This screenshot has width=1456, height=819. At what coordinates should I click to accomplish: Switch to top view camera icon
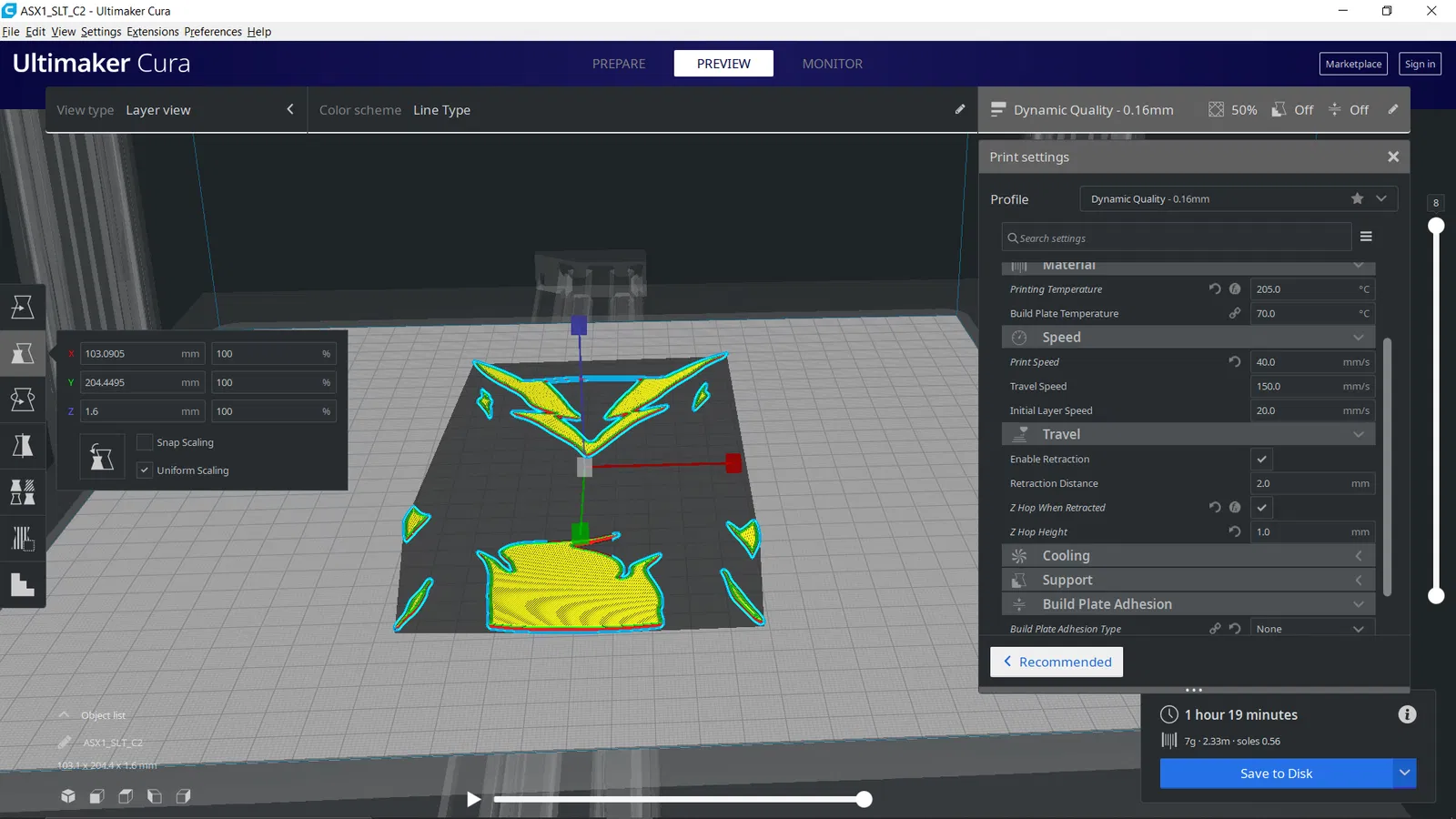point(126,796)
